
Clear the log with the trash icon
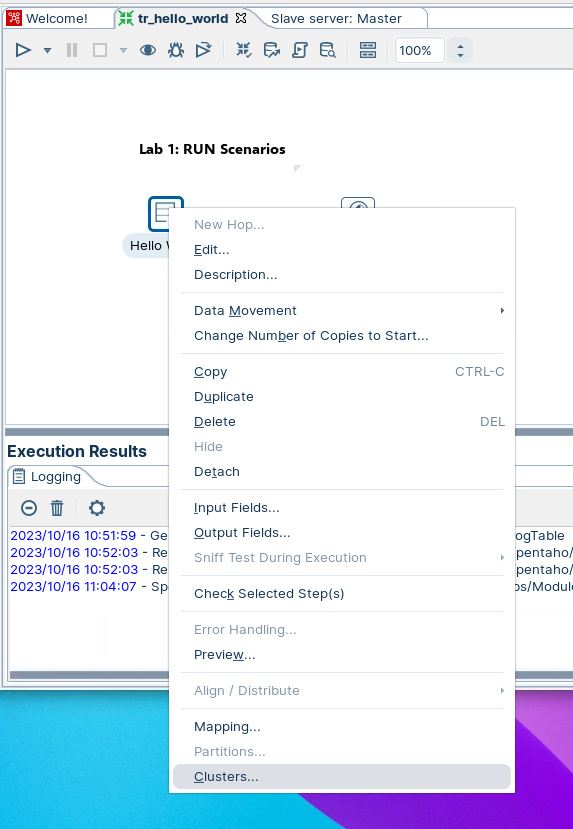click(x=57, y=508)
